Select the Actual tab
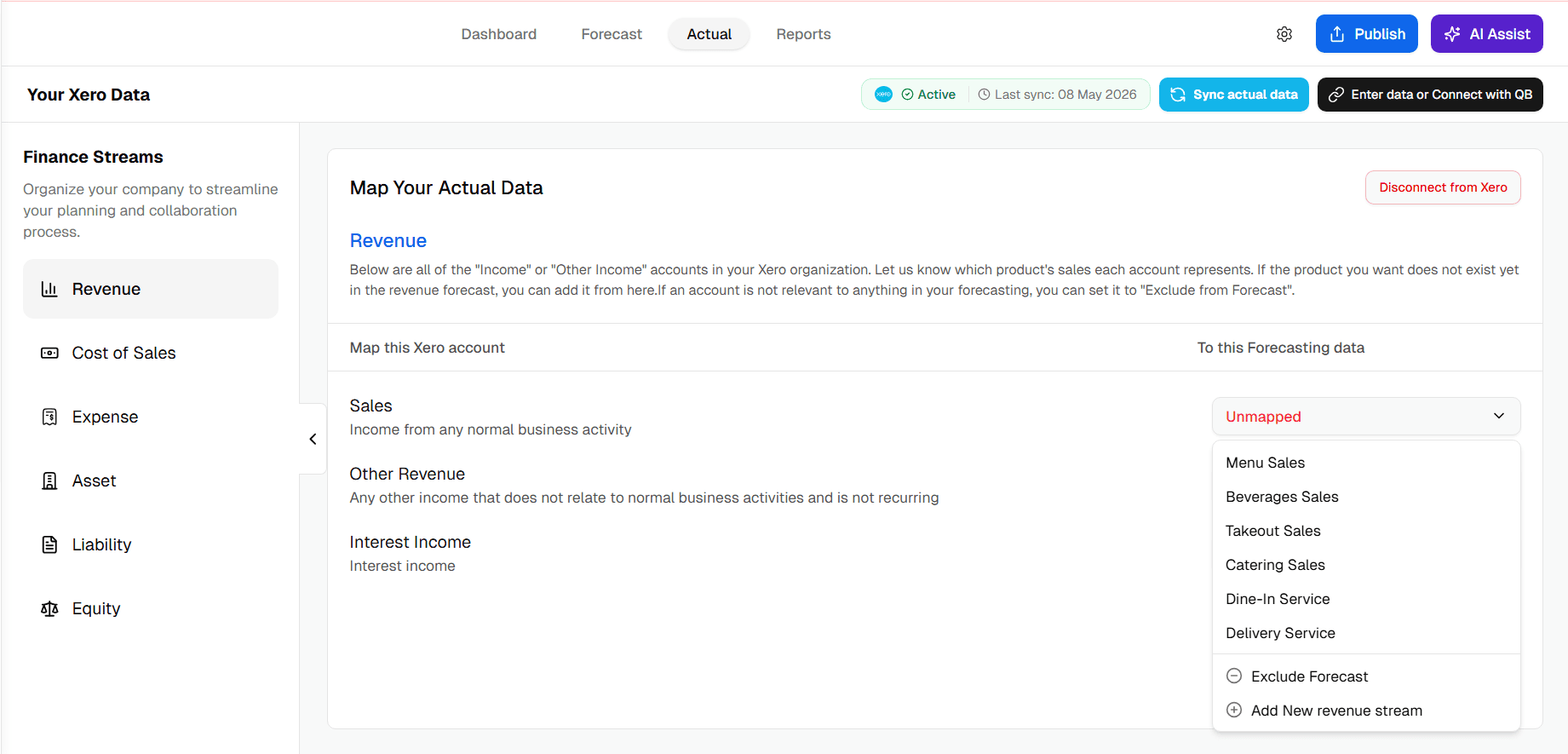The image size is (1568, 754). [709, 34]
